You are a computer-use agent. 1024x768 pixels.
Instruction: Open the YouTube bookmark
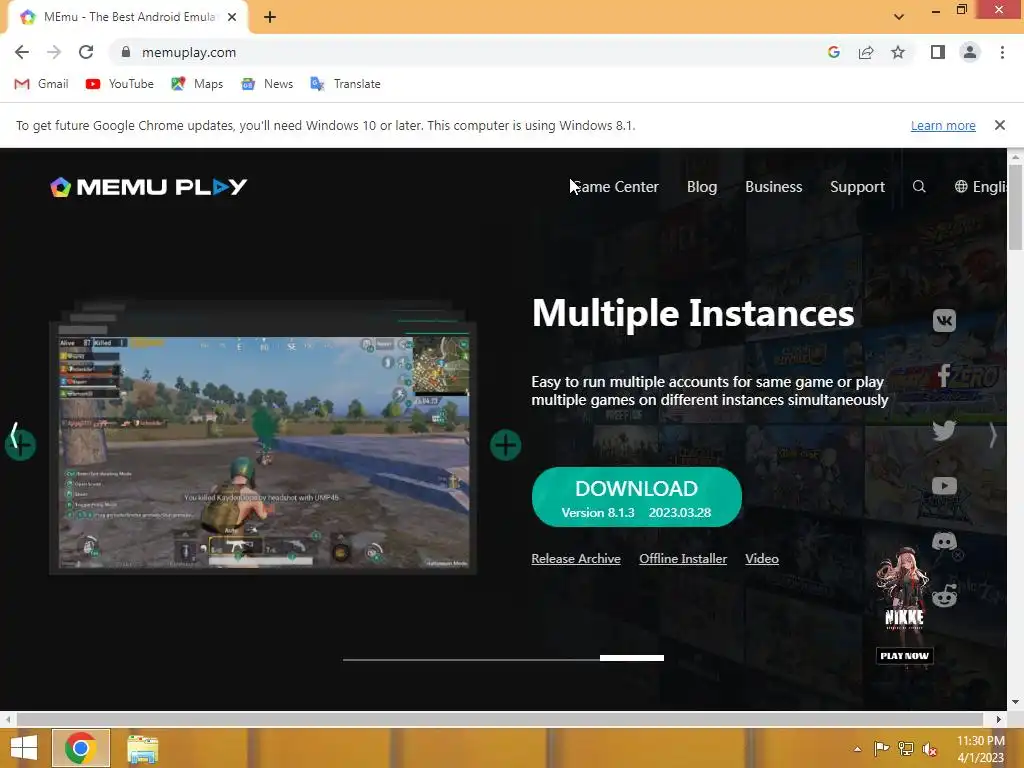[120, 84]
